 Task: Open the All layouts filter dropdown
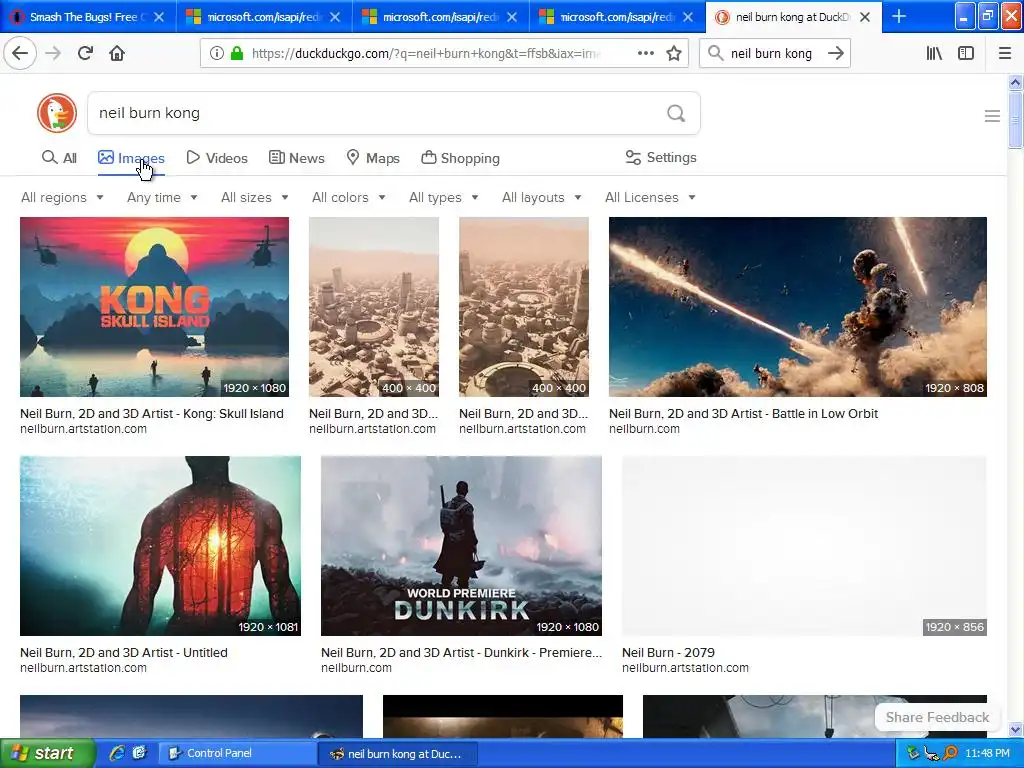click(541, 197)
